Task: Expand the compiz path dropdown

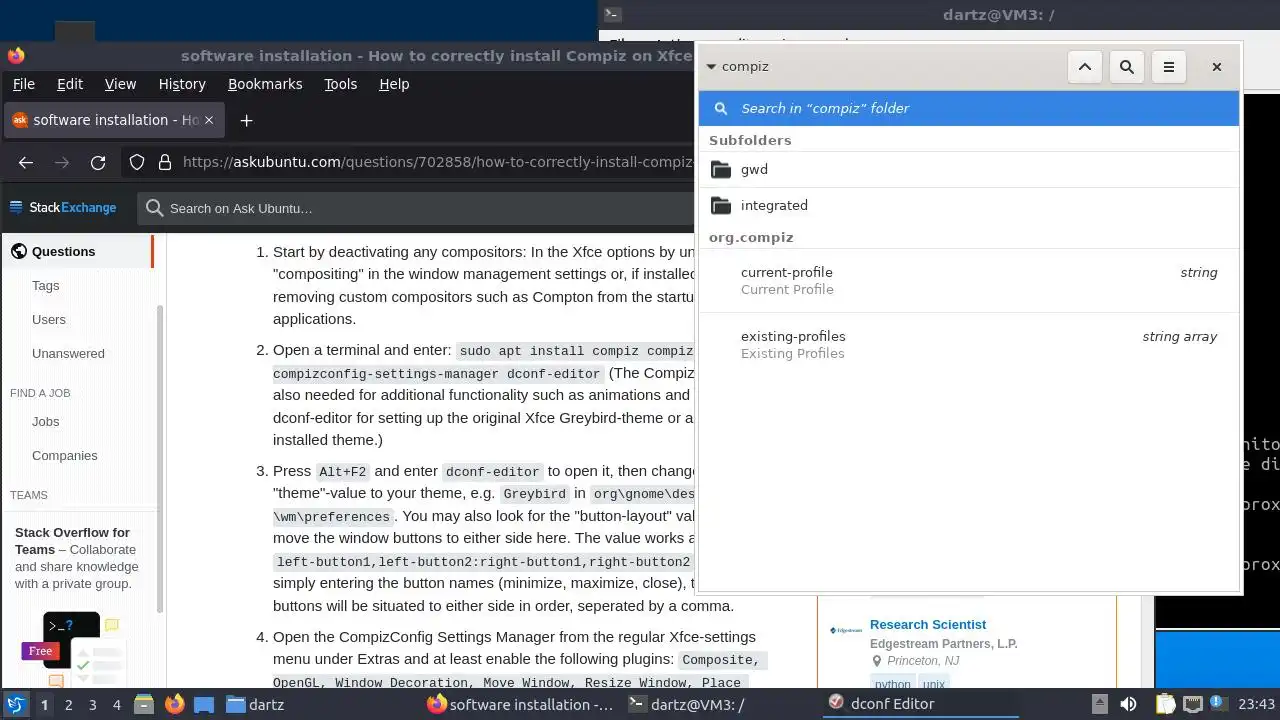Action: click(738, 67)
